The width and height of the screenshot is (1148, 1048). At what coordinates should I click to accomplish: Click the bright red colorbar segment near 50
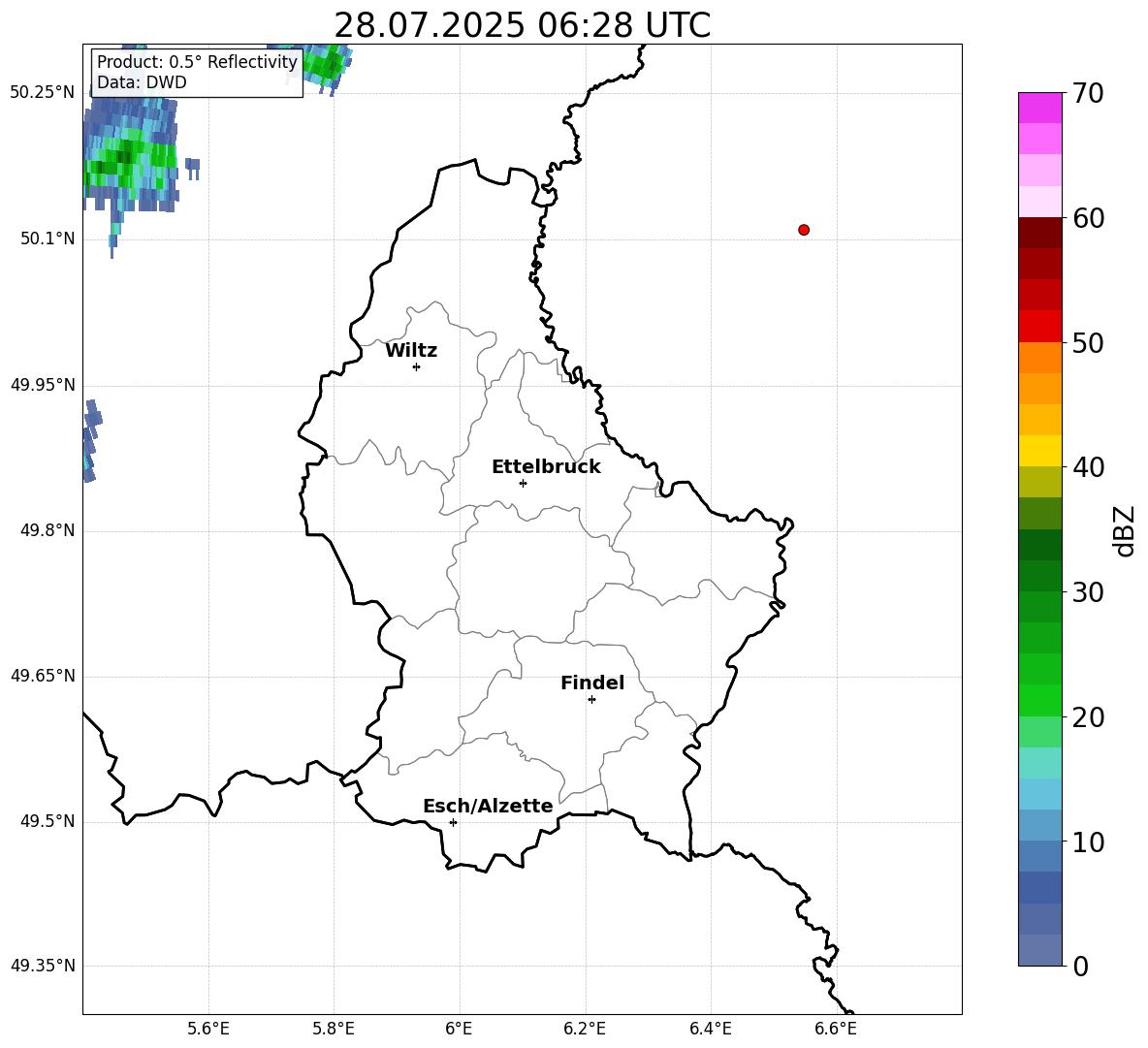click(x=1039, y=327)
